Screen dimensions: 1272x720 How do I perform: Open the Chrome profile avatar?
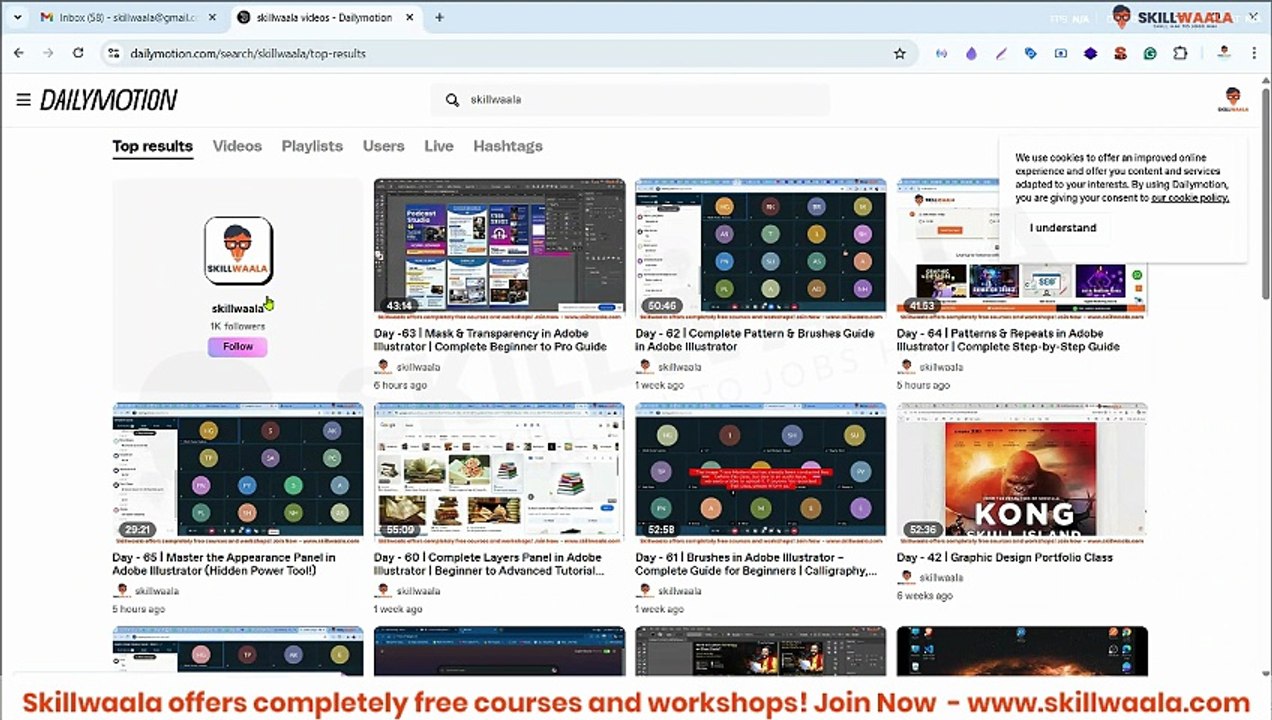[1224, 53]
